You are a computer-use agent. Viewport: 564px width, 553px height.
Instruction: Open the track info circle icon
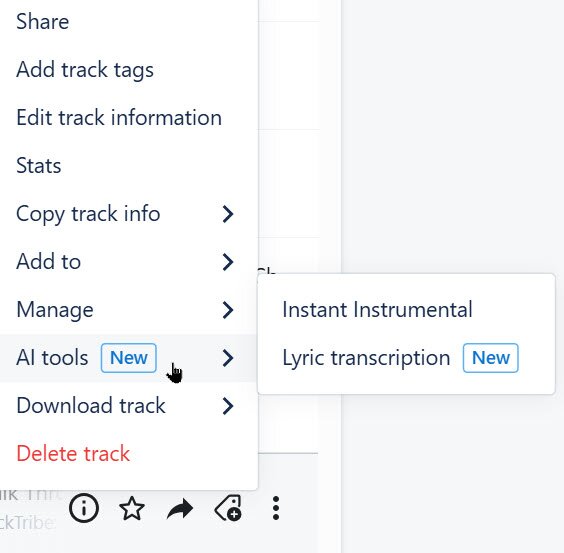[84, 508]
